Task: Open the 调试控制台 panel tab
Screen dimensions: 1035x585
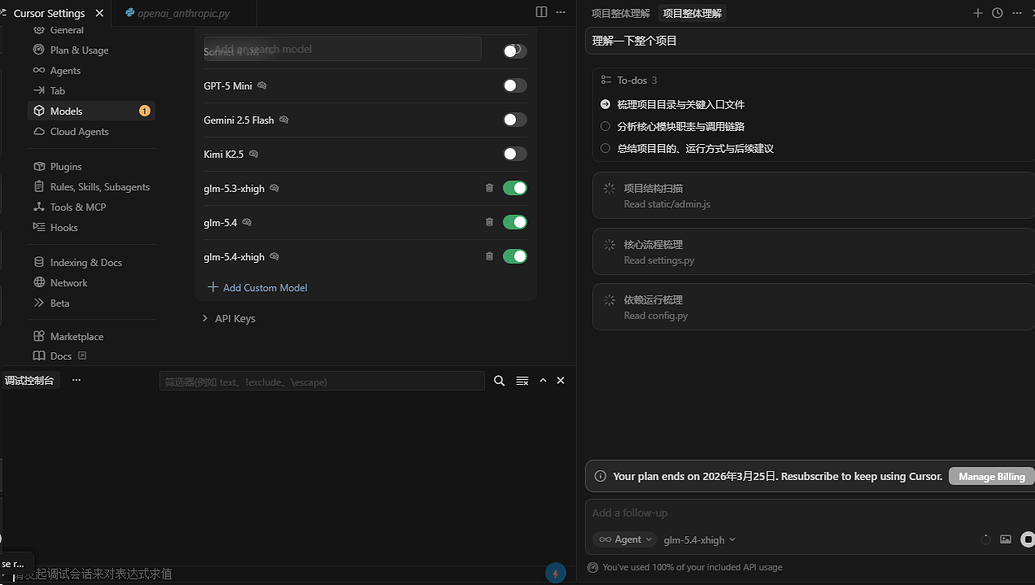Action: [x=30, y=380]
